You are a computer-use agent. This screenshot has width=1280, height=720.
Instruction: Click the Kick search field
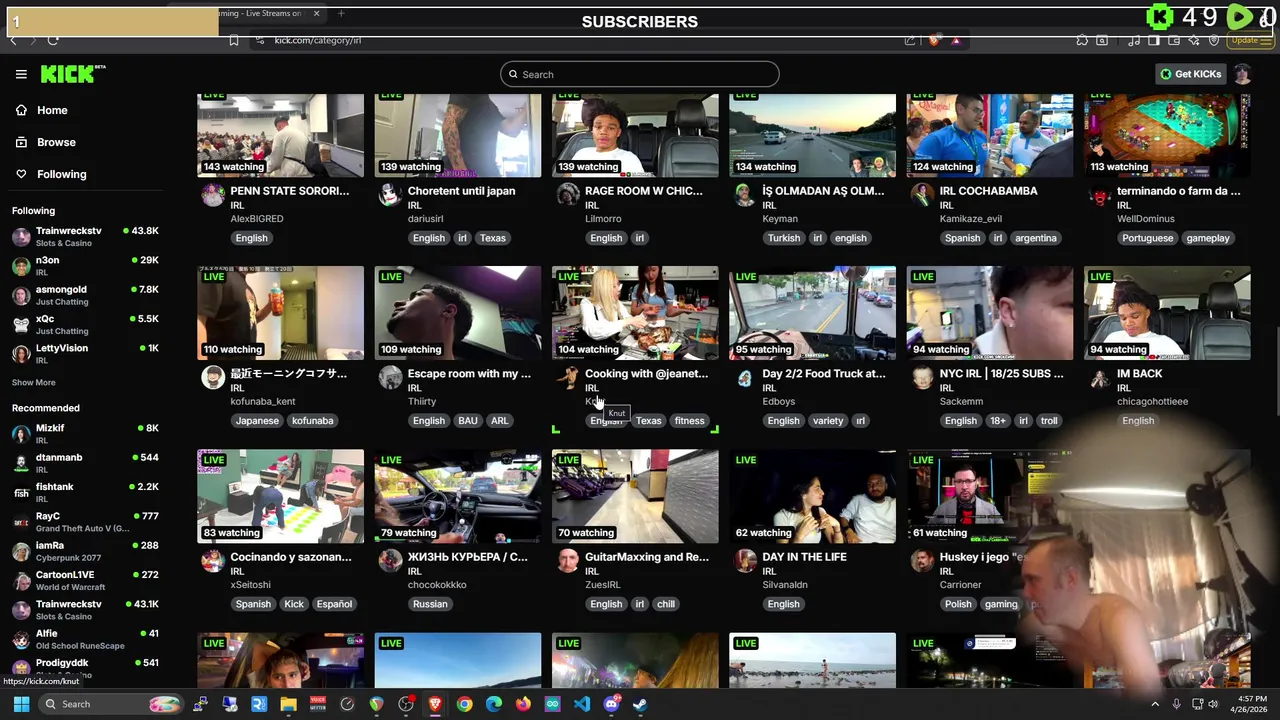(x=640, y=74)
